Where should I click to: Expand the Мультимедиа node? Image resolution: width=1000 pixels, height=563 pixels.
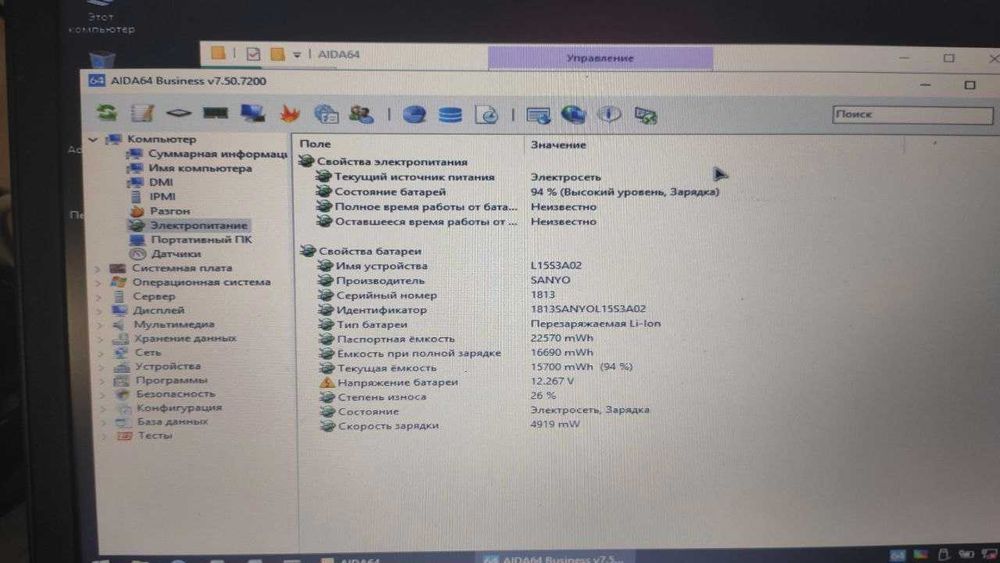100,325
